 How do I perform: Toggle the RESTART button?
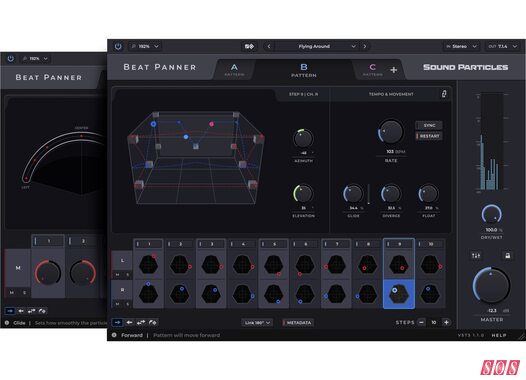coord(429,136)
